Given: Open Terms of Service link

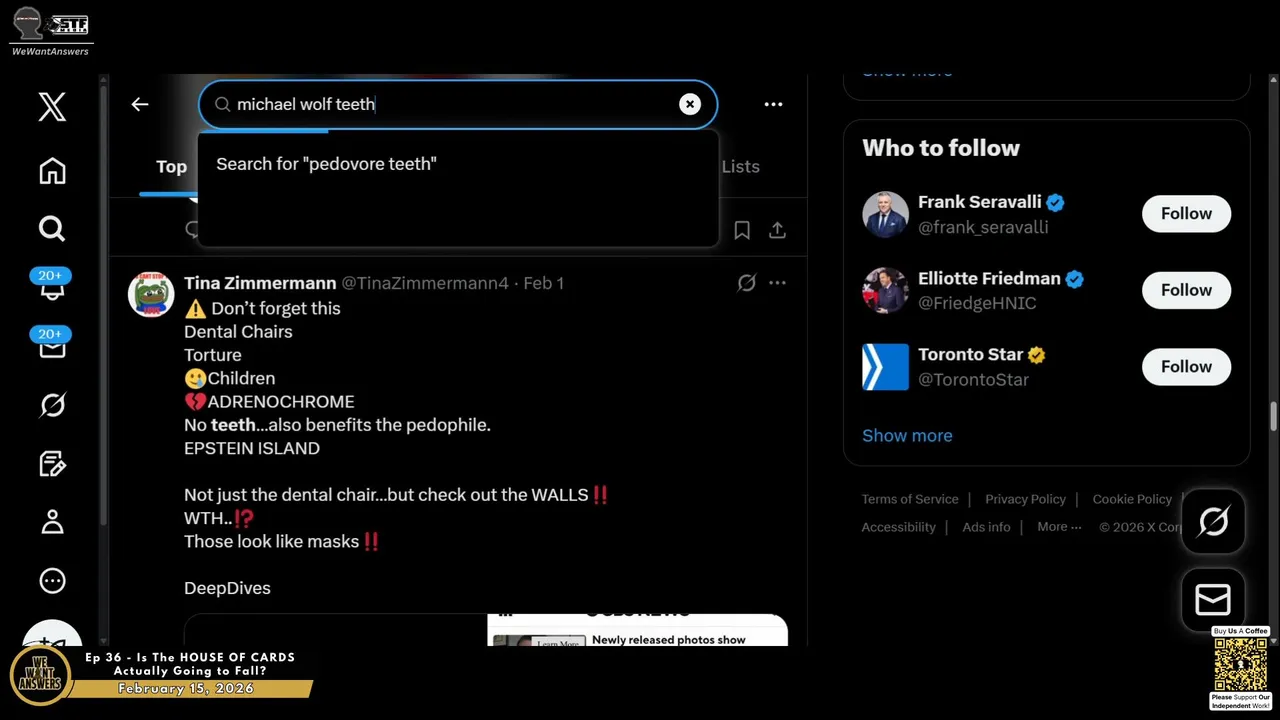Looking at the screenshot, I should tap(910, 499).
